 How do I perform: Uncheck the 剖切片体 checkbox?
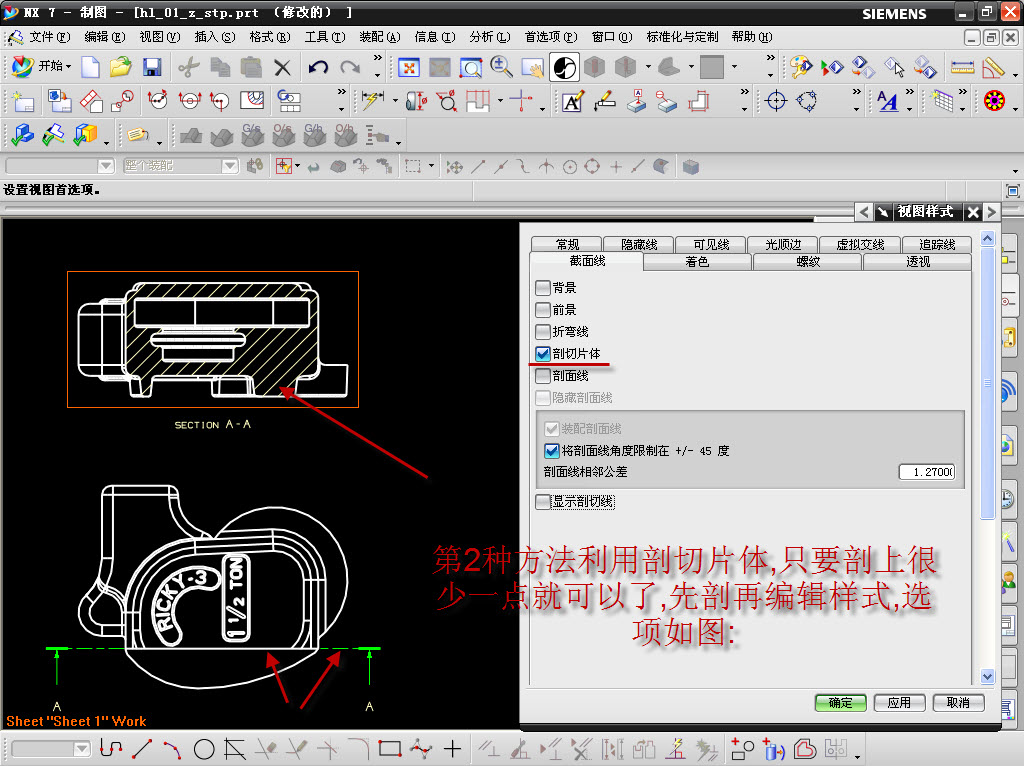pos(542,354)
